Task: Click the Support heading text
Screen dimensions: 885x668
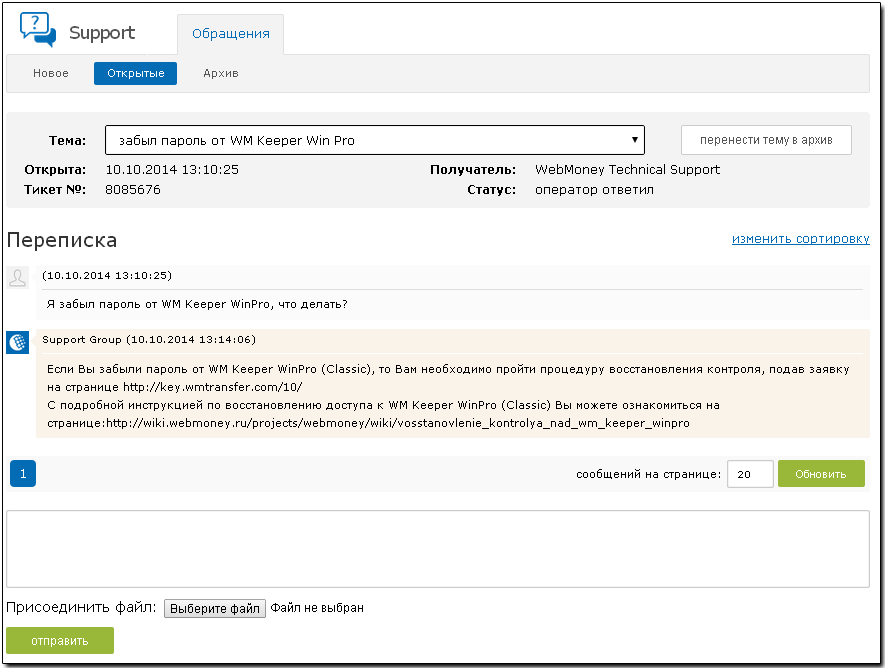Action: (x=102, y=33)
